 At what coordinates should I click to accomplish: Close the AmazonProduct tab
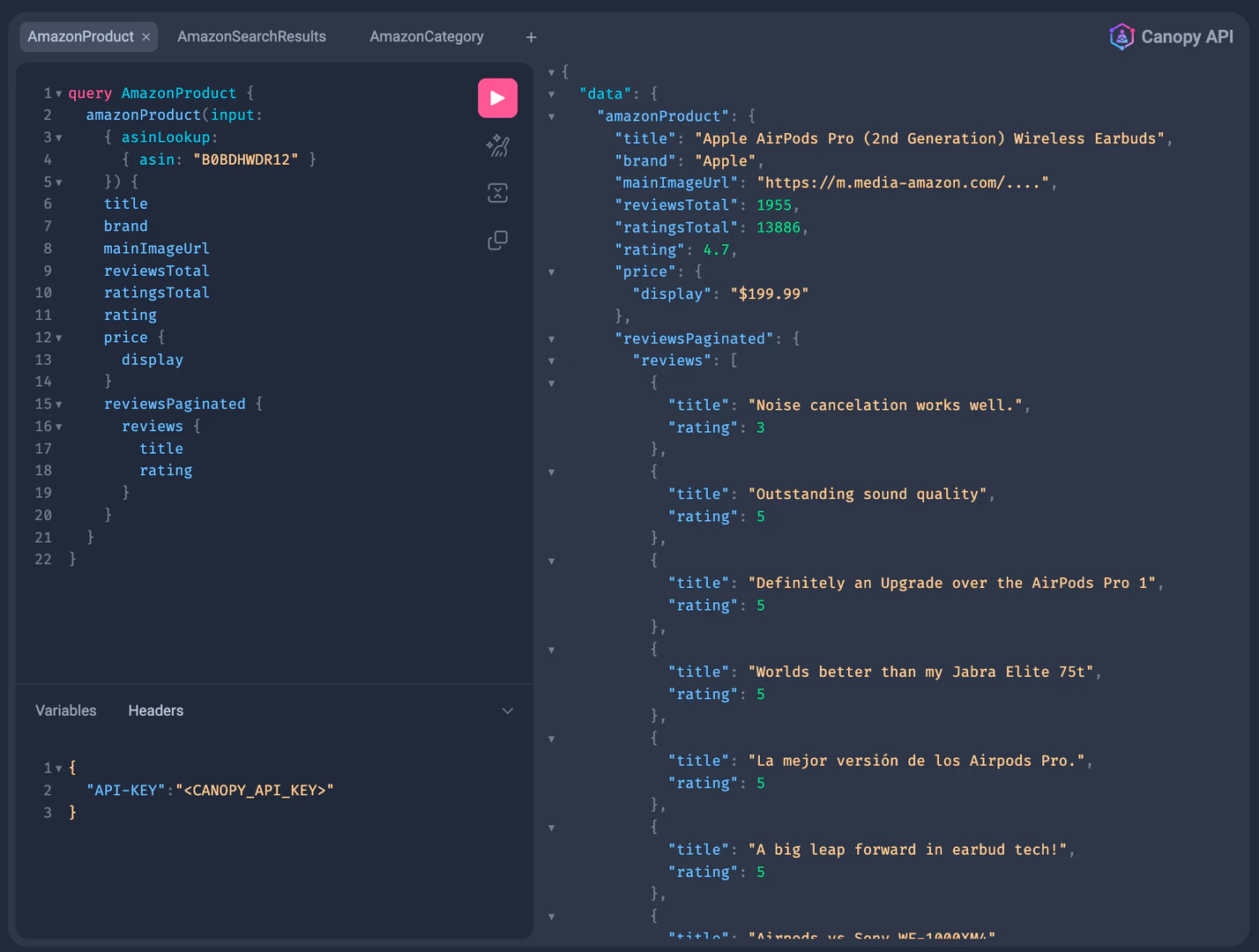[x=145, y=37]
